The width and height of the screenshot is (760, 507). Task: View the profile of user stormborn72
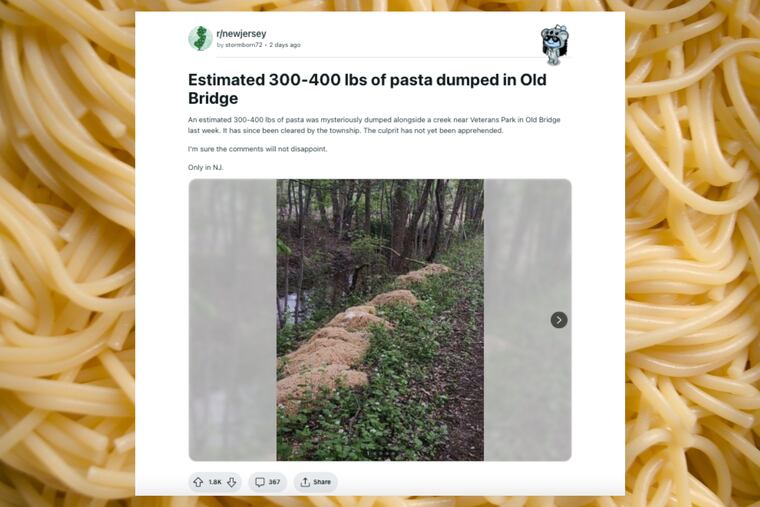click(244, 45)
